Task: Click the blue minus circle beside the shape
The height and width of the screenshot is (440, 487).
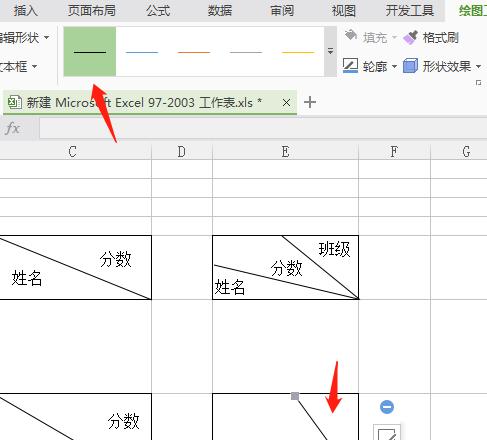Action: (387, 407)
